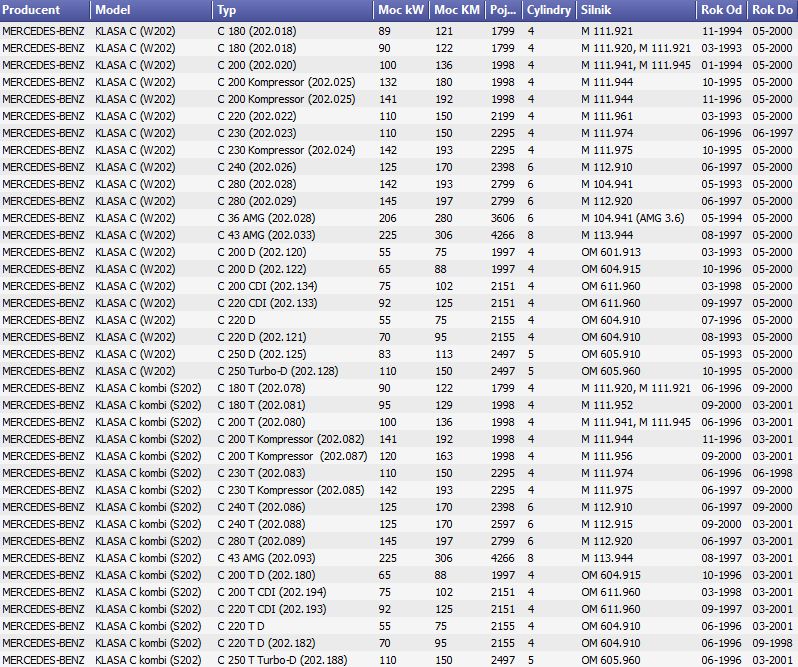Select the C 43 AMG (202.033) cell
This screenshot has height=667, width=798.
(266, 235)
